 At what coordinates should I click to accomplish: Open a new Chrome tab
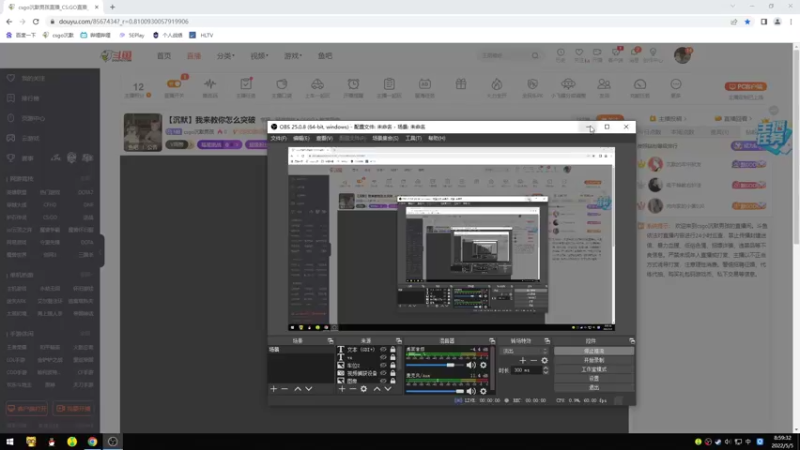pyautogui.click(x=112, y=7)
